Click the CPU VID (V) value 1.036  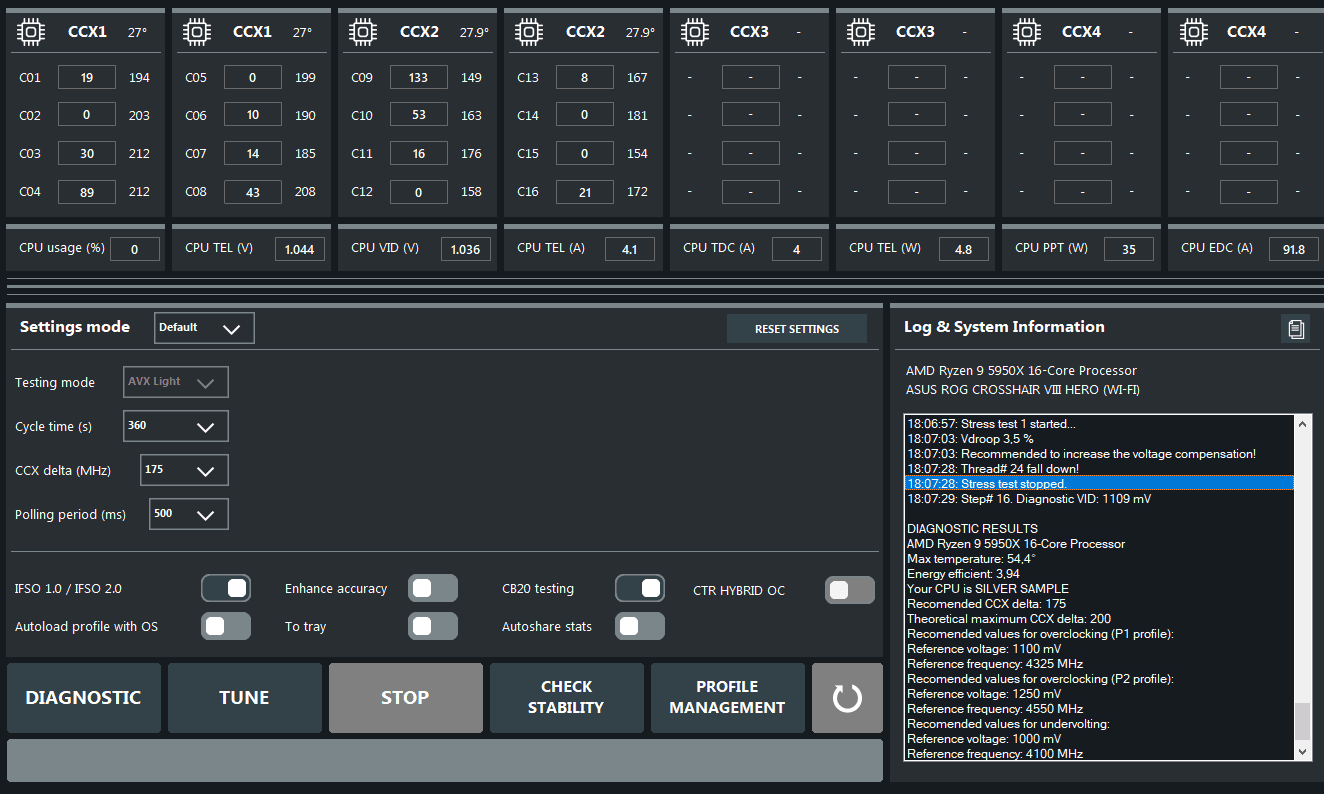(466, 249)
